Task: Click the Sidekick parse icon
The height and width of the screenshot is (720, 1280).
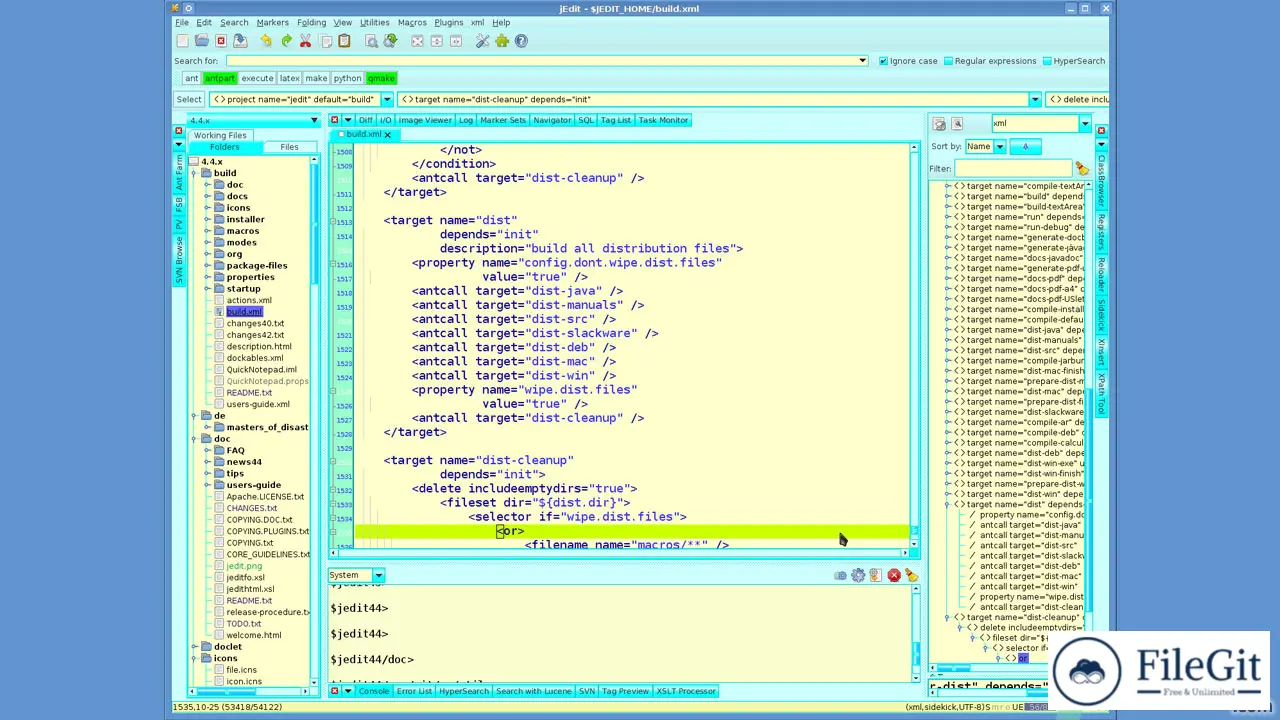Action: pos(939,124)
